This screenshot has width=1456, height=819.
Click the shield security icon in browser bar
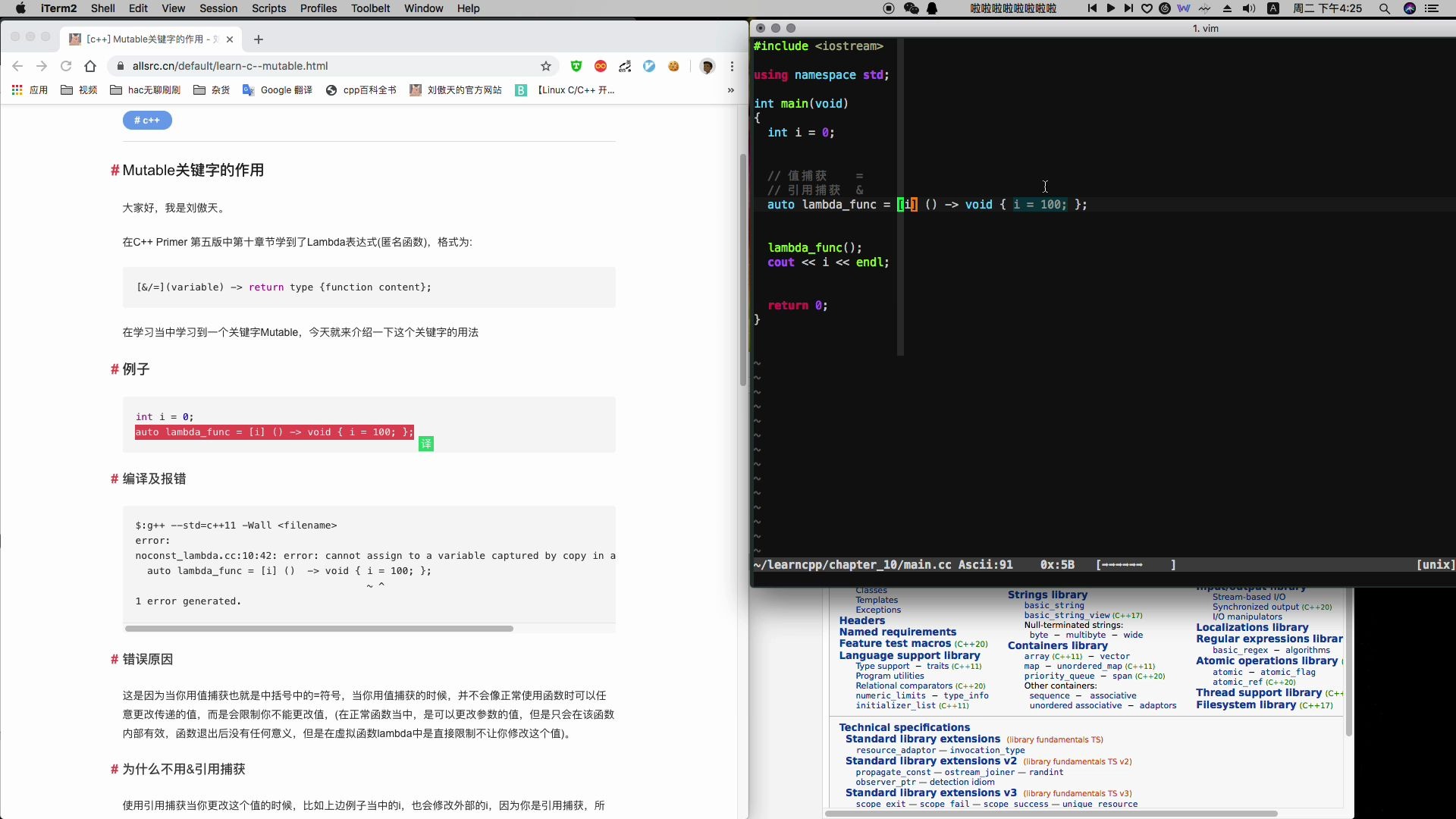[576, 65]
